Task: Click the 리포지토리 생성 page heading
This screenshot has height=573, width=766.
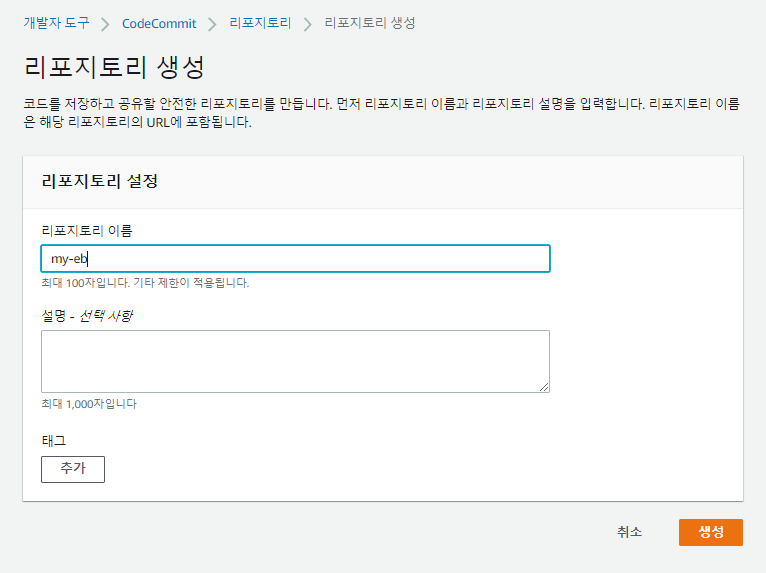Action: 114,67
